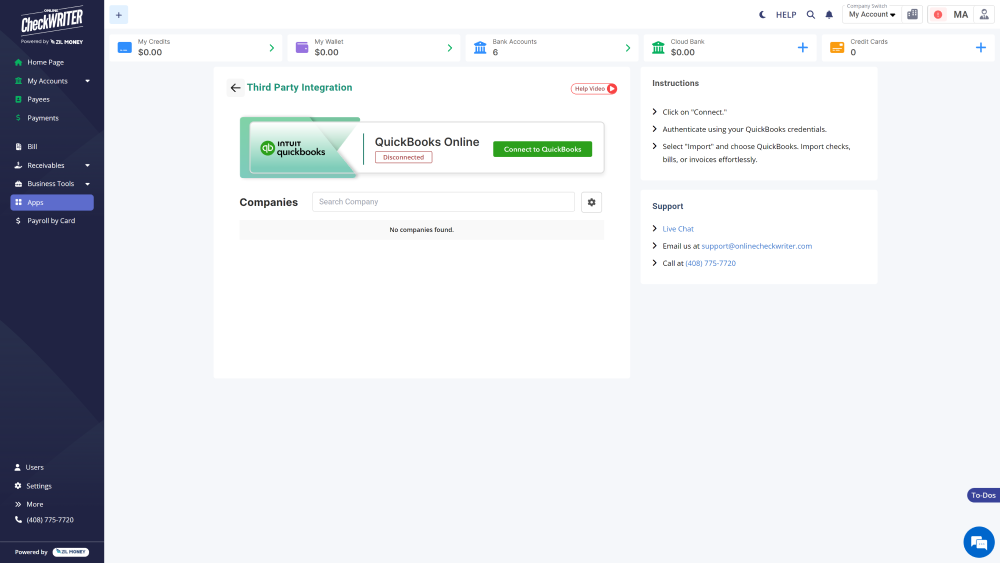Click the company building icon in header

[912, 15]
